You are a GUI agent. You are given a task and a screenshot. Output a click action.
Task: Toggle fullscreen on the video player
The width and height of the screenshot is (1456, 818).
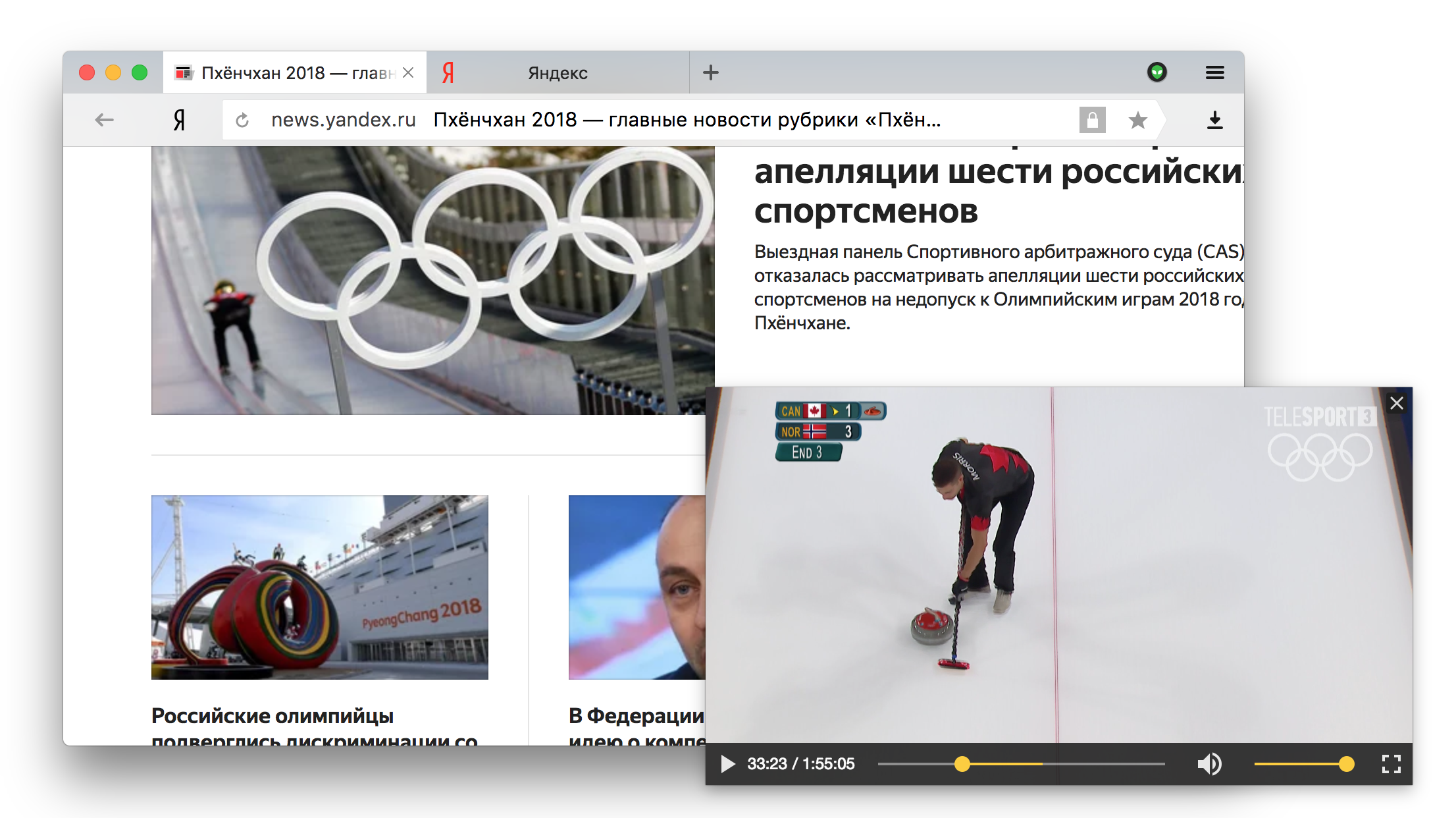coord(1391,764)
